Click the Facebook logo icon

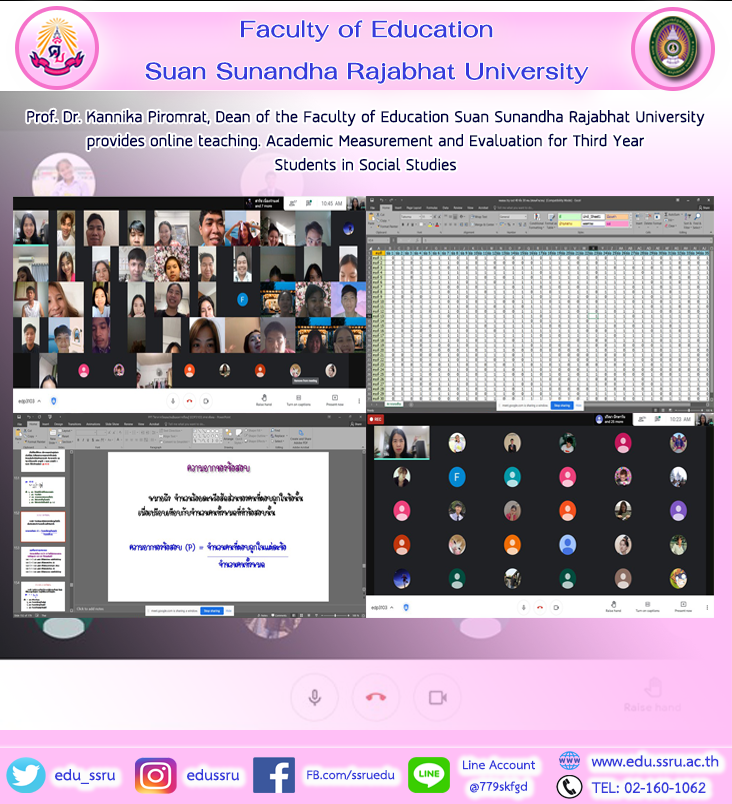pos(274,775)
